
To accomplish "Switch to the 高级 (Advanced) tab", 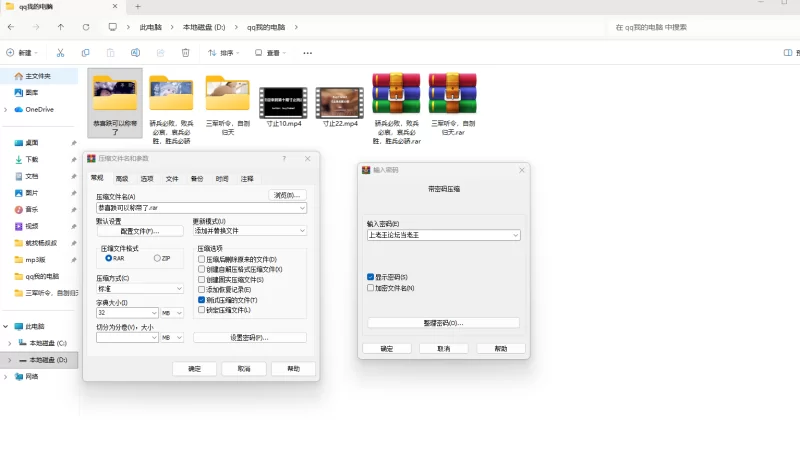I will [x=122, y=178].
